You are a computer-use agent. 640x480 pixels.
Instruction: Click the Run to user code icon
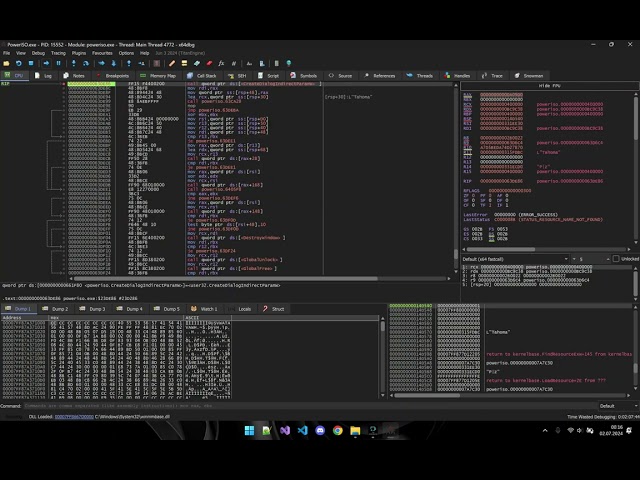pyautogui.click(x=141, y=63)
